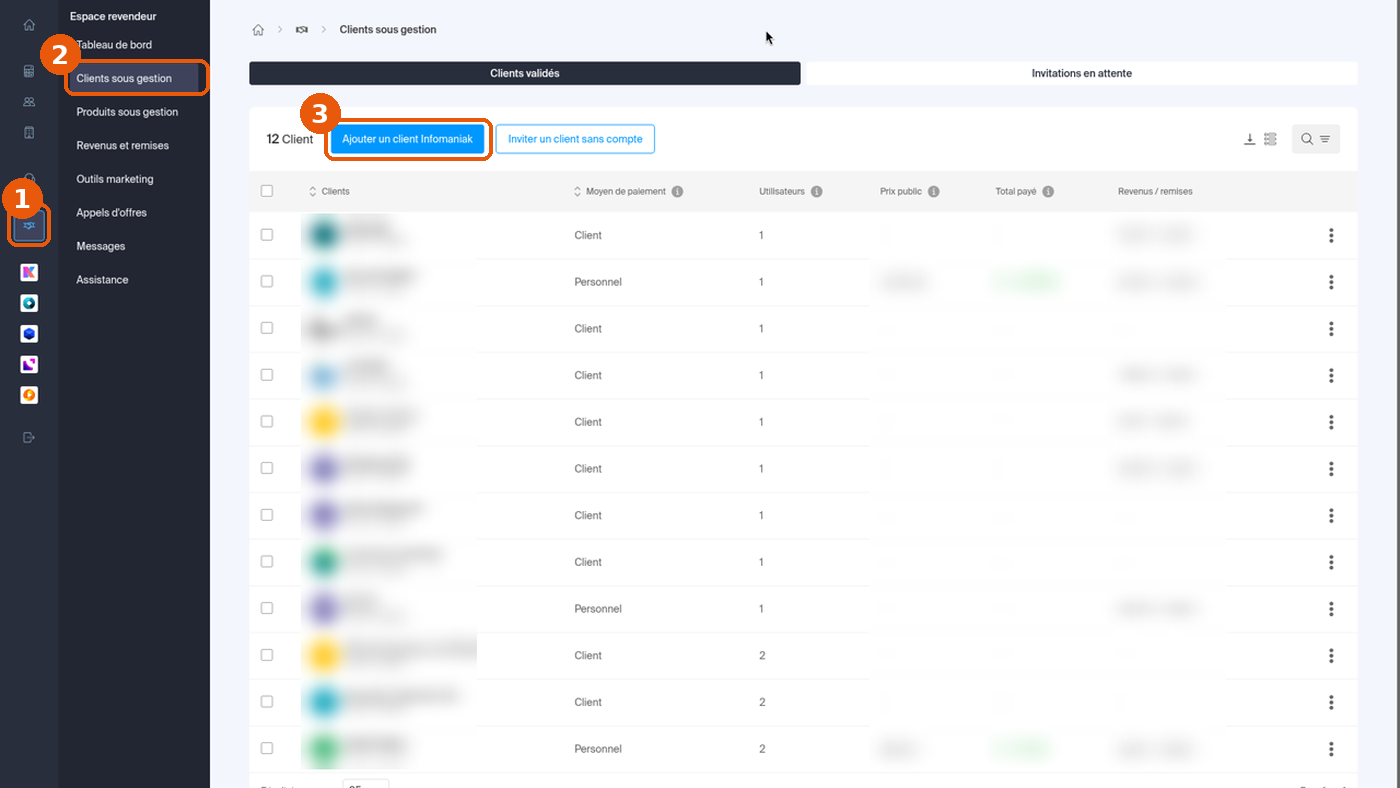Launch the orange circular app icon

[x=29, y=396]
